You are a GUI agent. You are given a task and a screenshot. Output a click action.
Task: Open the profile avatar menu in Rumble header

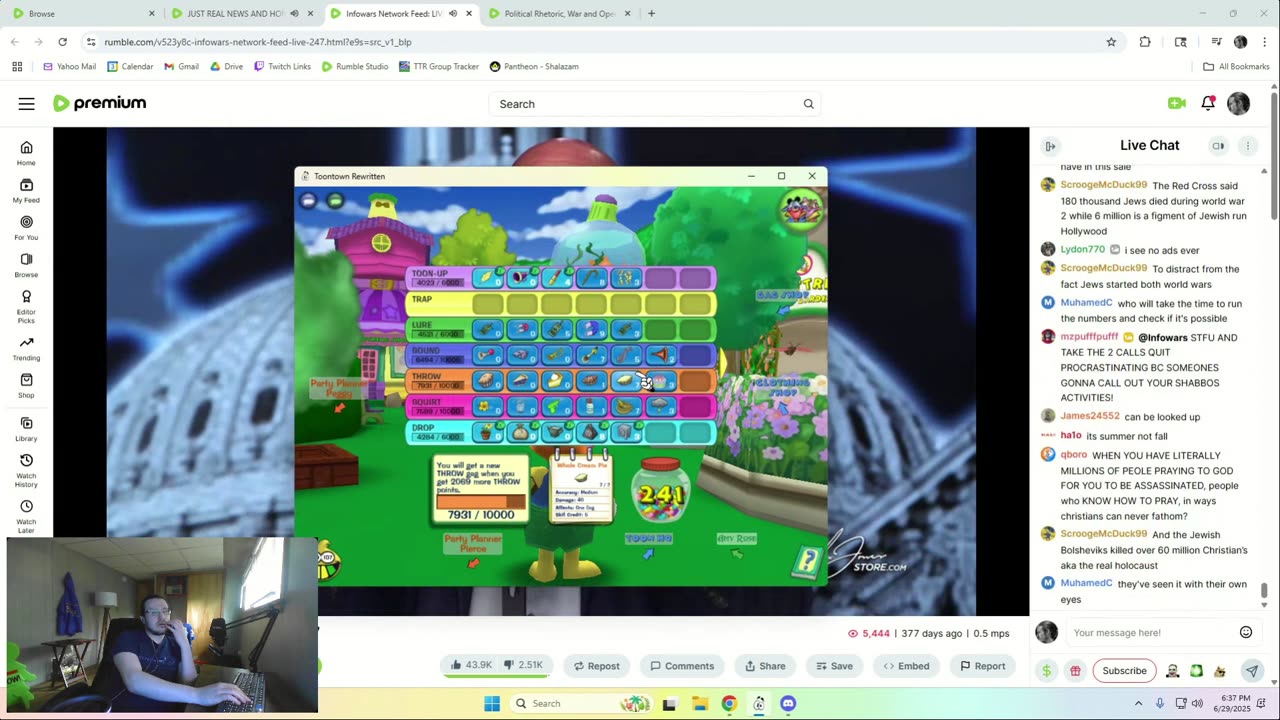point(1238,103)
